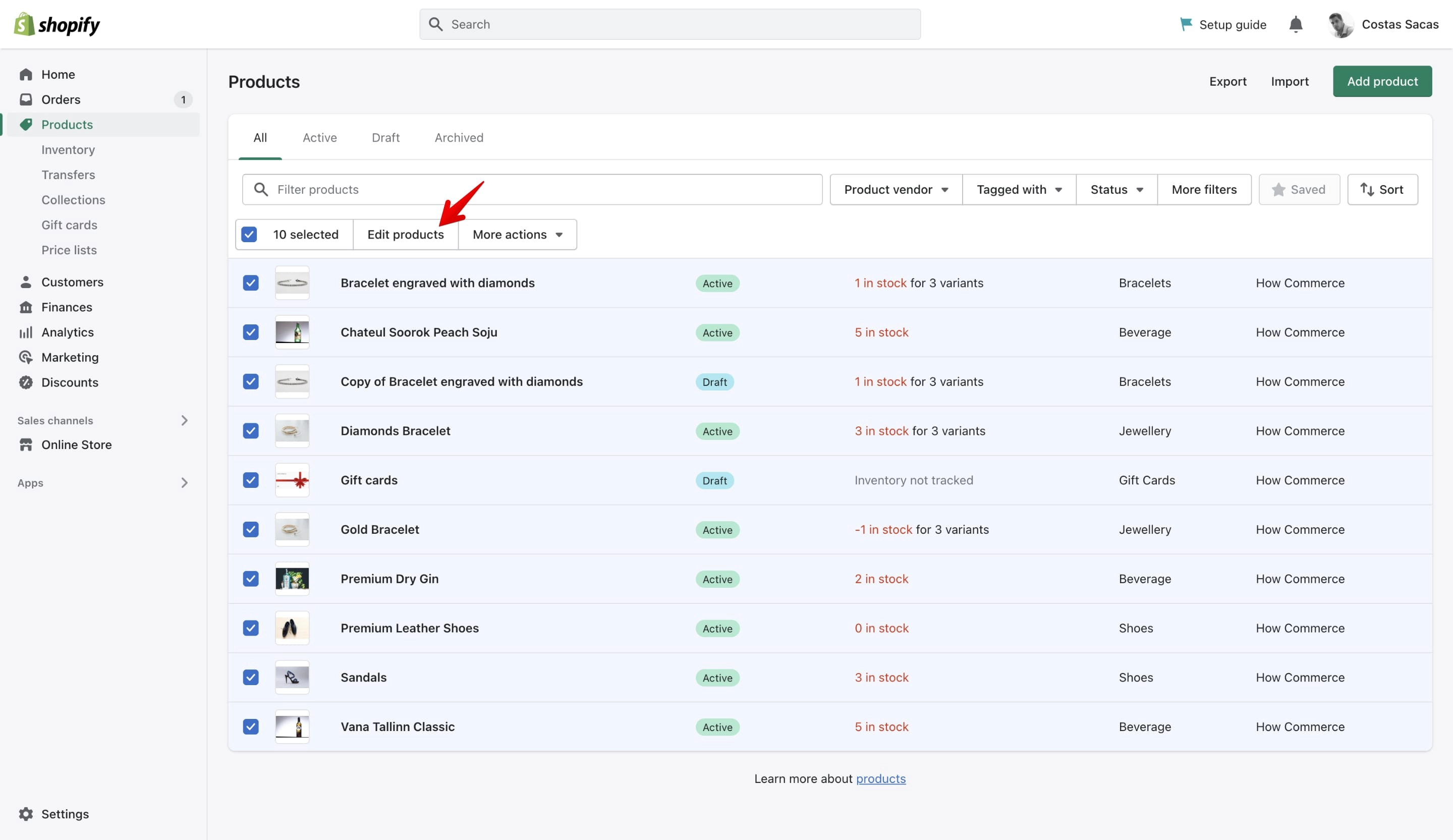Viewport: 1453px width, 840px height.
Task: Click Import button
Action: [x=1290, y=81]
